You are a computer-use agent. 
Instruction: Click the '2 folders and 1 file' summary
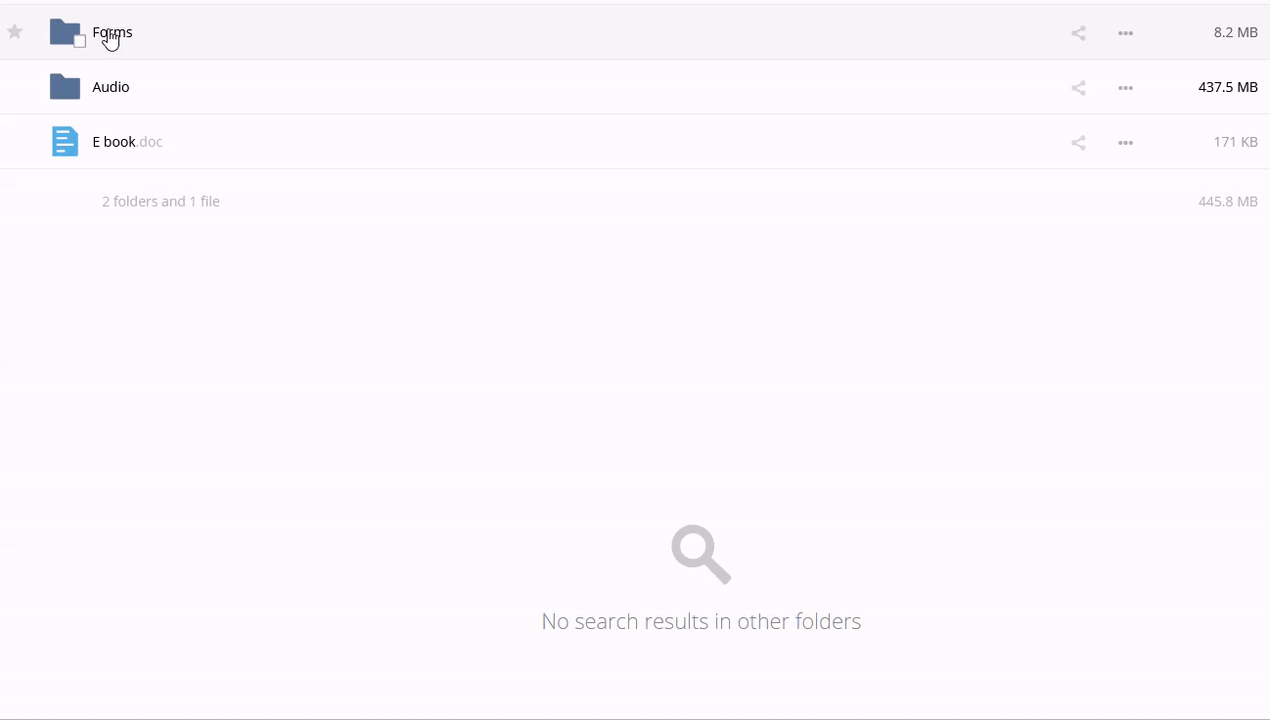tap(161, 201)
